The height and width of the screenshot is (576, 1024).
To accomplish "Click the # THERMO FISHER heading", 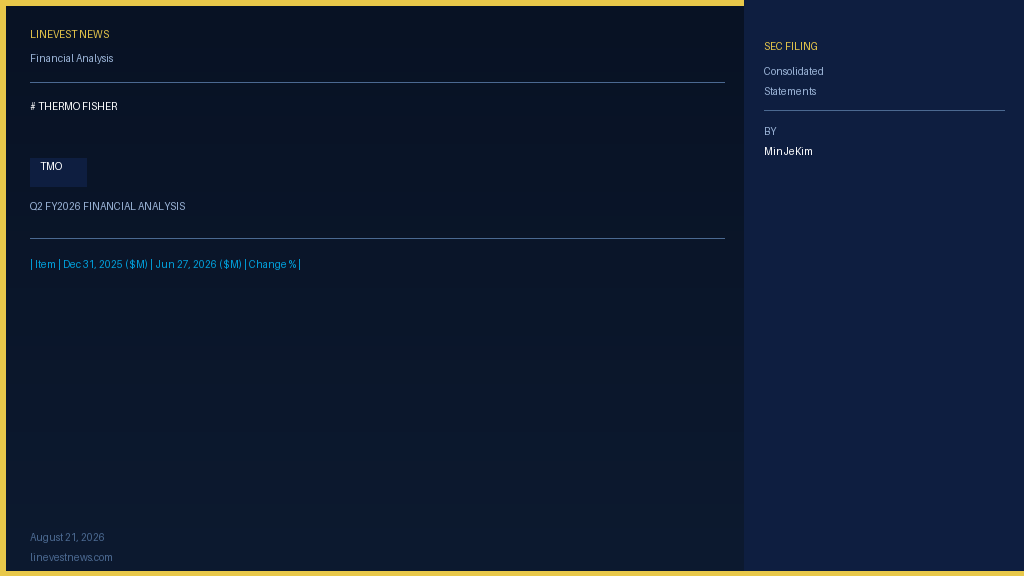I will coord(74,106).
